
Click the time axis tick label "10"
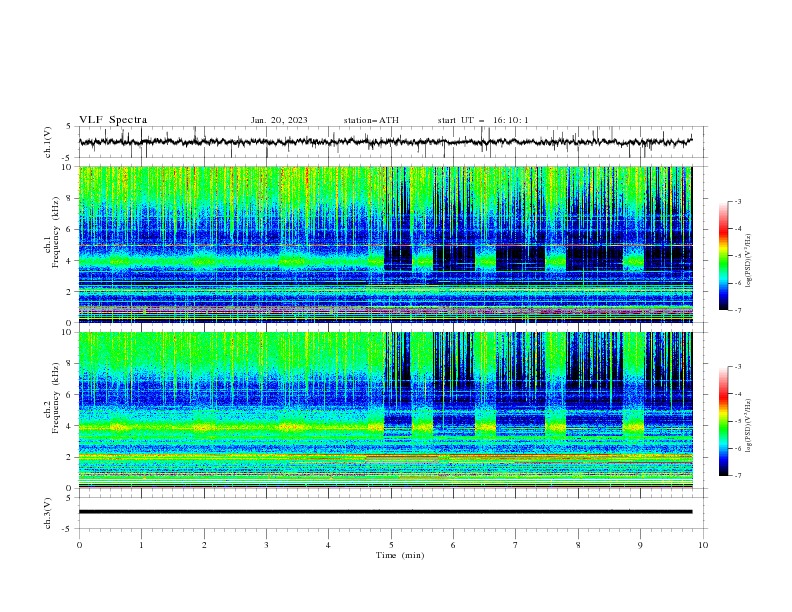(x=703, y=545)
